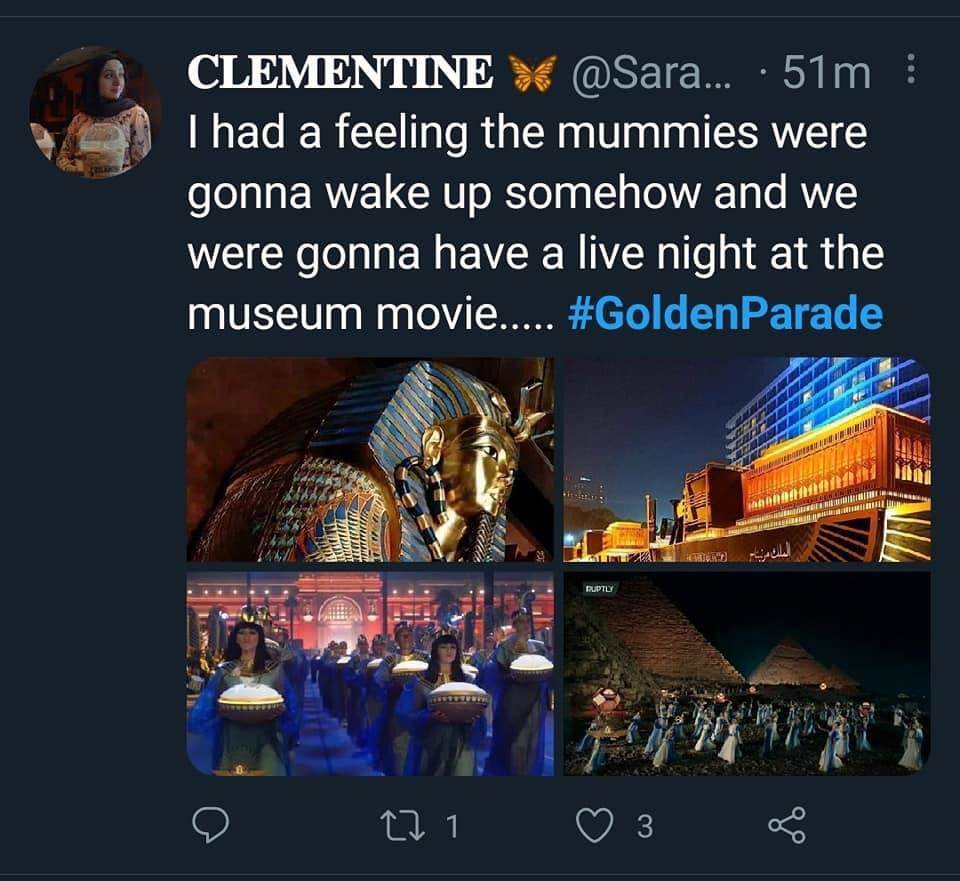The width and height of the screenshot is (960, 881).
Task: Click the RUPTLY watermark on pyramid photo
Action: click(599, 588)
